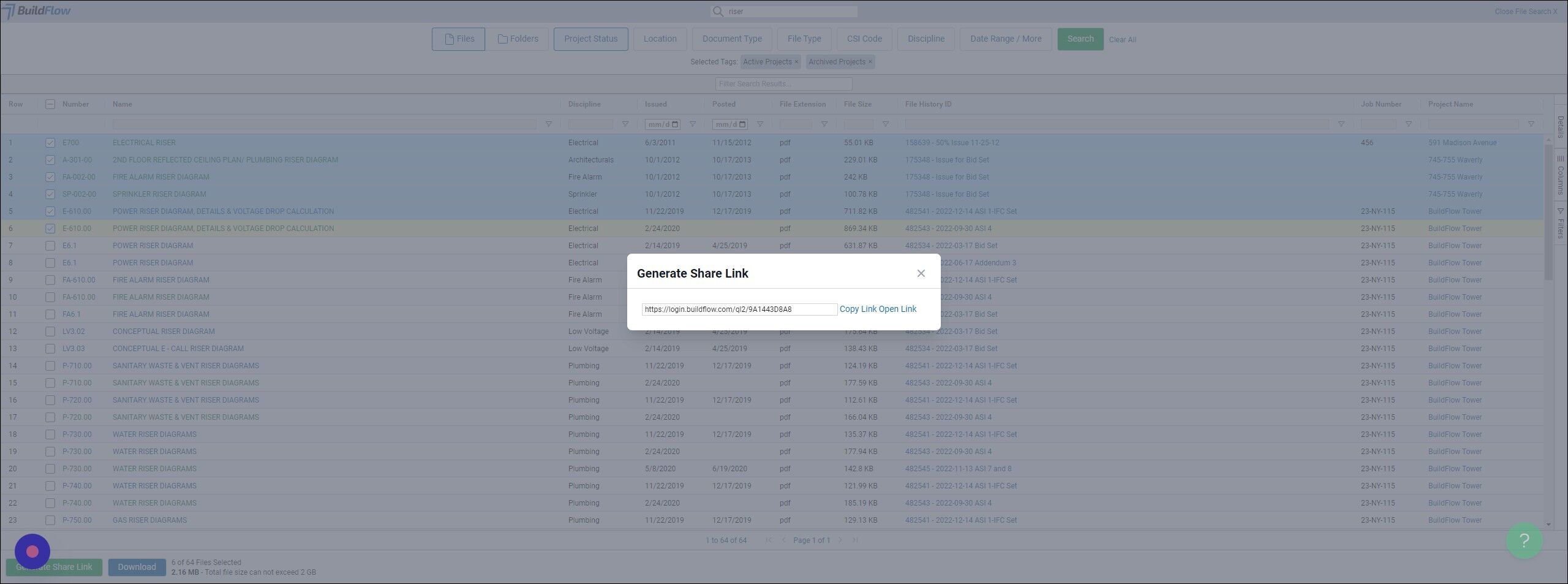Click the search magnifier icon
This screenshot has height=584, width=1568.
pos(718,12)
